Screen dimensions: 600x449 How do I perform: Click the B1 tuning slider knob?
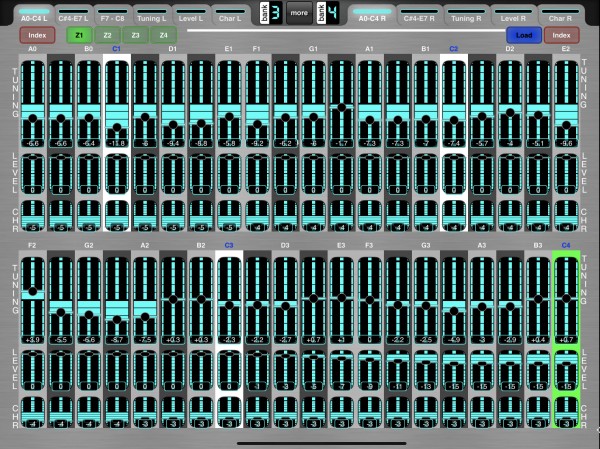(426, 119)
